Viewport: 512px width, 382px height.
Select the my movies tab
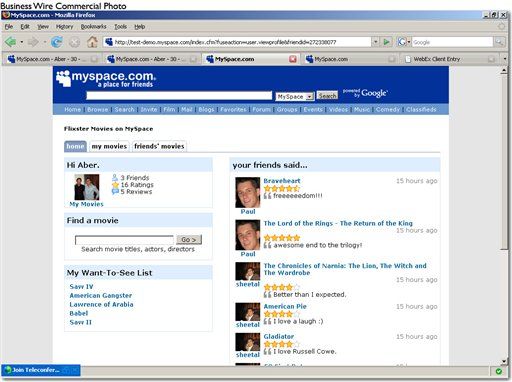(109, 146)
